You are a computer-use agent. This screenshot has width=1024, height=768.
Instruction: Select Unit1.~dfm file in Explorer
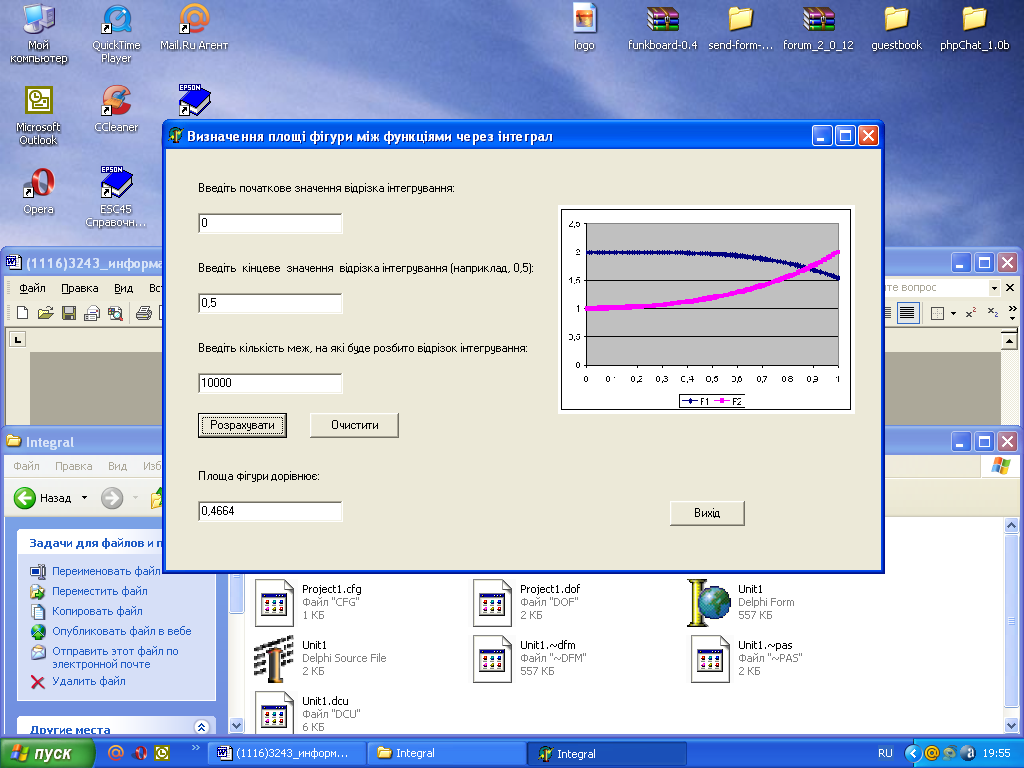click(530, 658)
